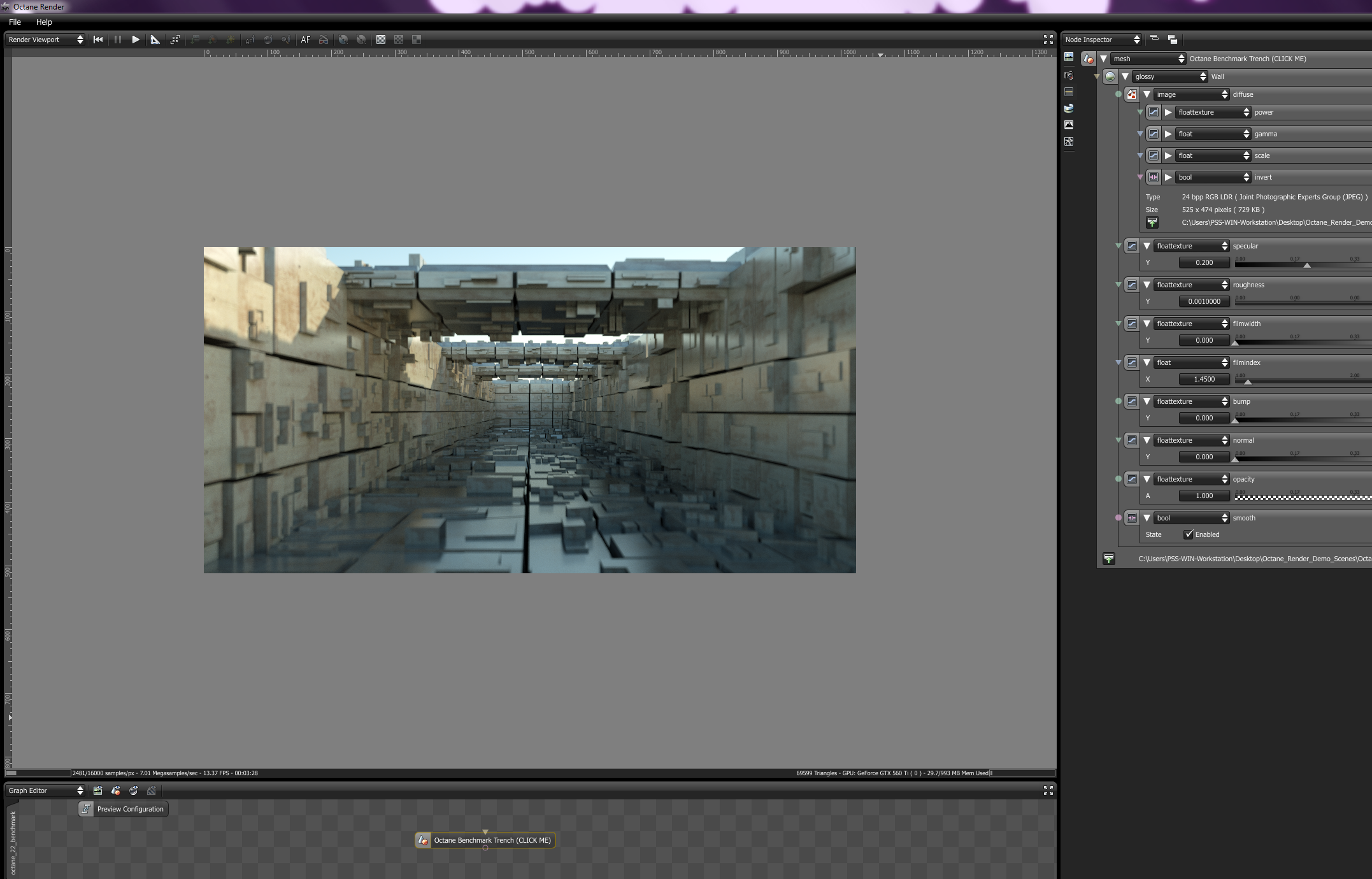Viewport: 1372px width, 879px height.
Task: Open the mesh node shapes icon
Action: click(x=1089, y=59)
